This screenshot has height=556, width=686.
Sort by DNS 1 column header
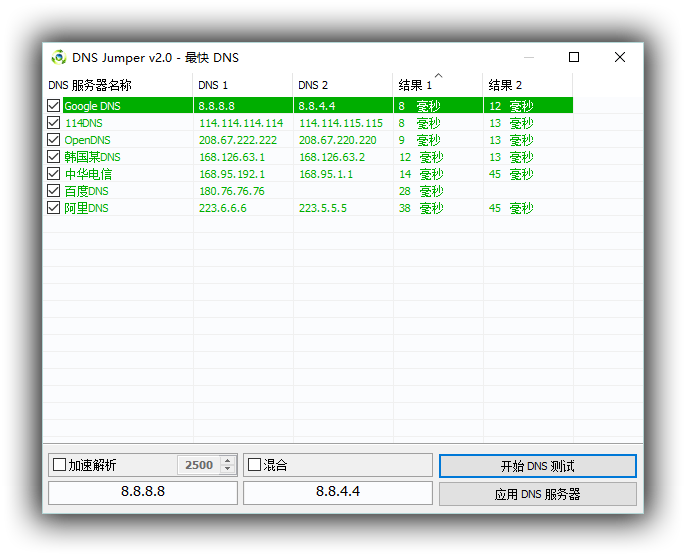(x=243, y=85)
